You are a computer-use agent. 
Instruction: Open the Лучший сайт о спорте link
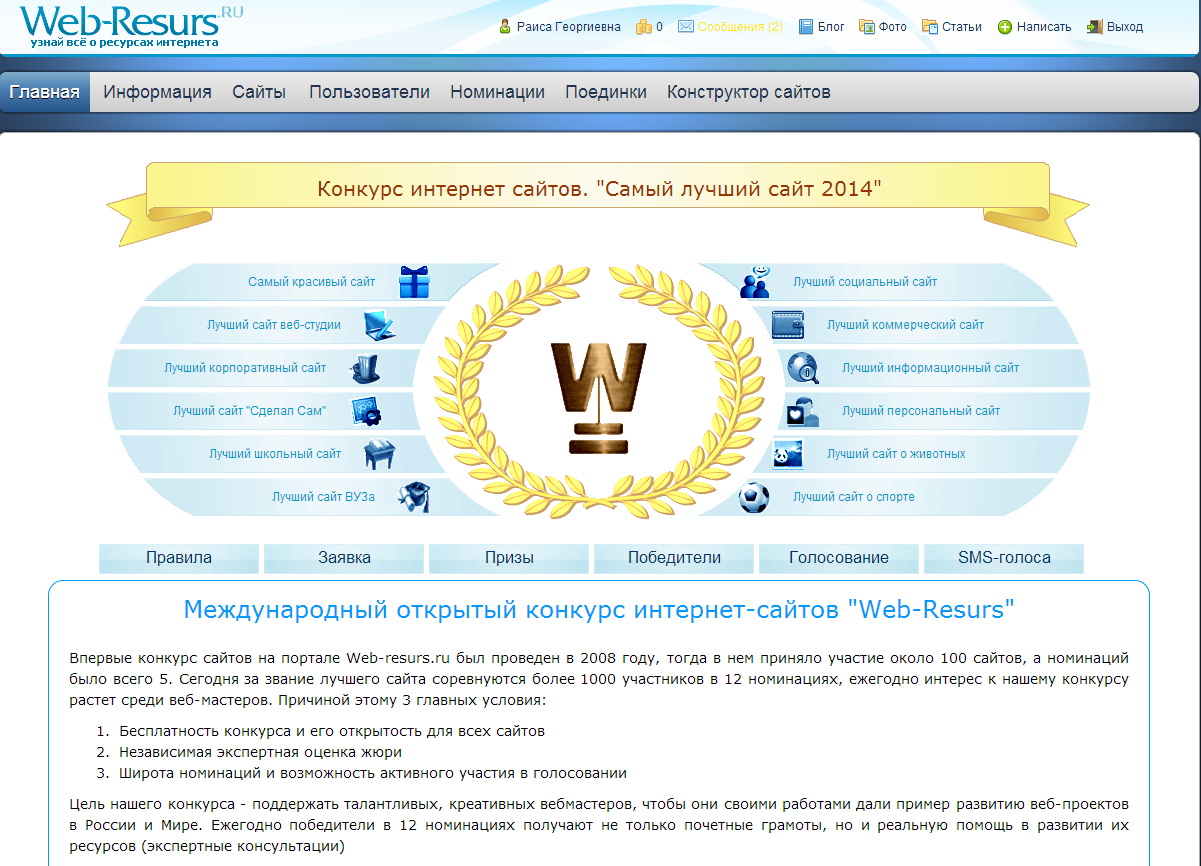coord(854,497)
